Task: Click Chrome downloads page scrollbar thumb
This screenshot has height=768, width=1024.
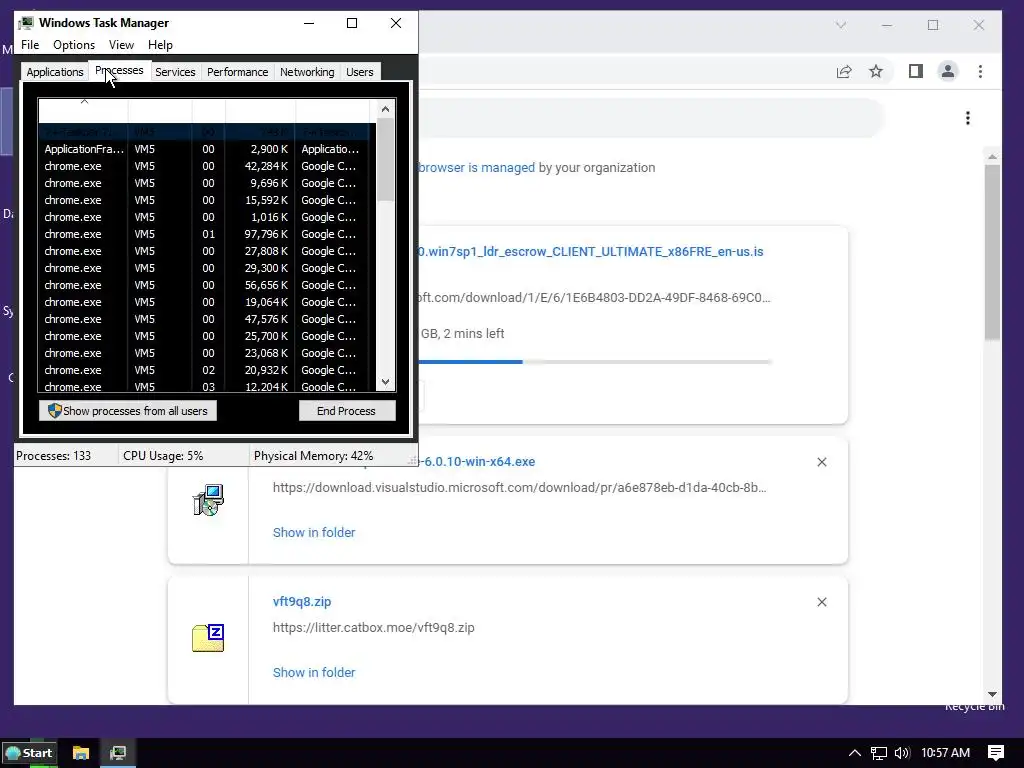Action: (x=993, y=251)
